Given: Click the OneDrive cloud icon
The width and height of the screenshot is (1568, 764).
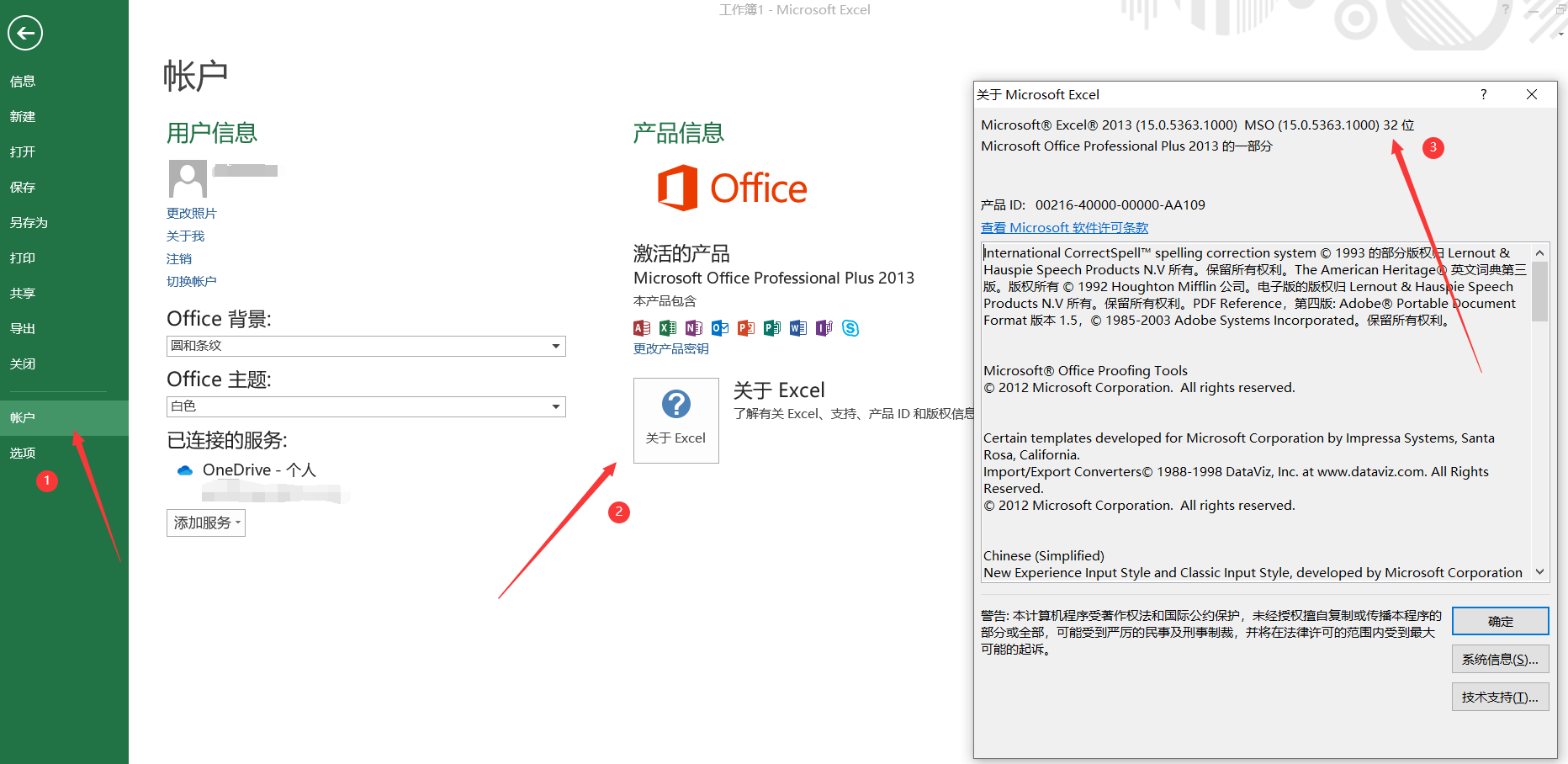Looking at the screenshot, I should (x=185, y=470).
